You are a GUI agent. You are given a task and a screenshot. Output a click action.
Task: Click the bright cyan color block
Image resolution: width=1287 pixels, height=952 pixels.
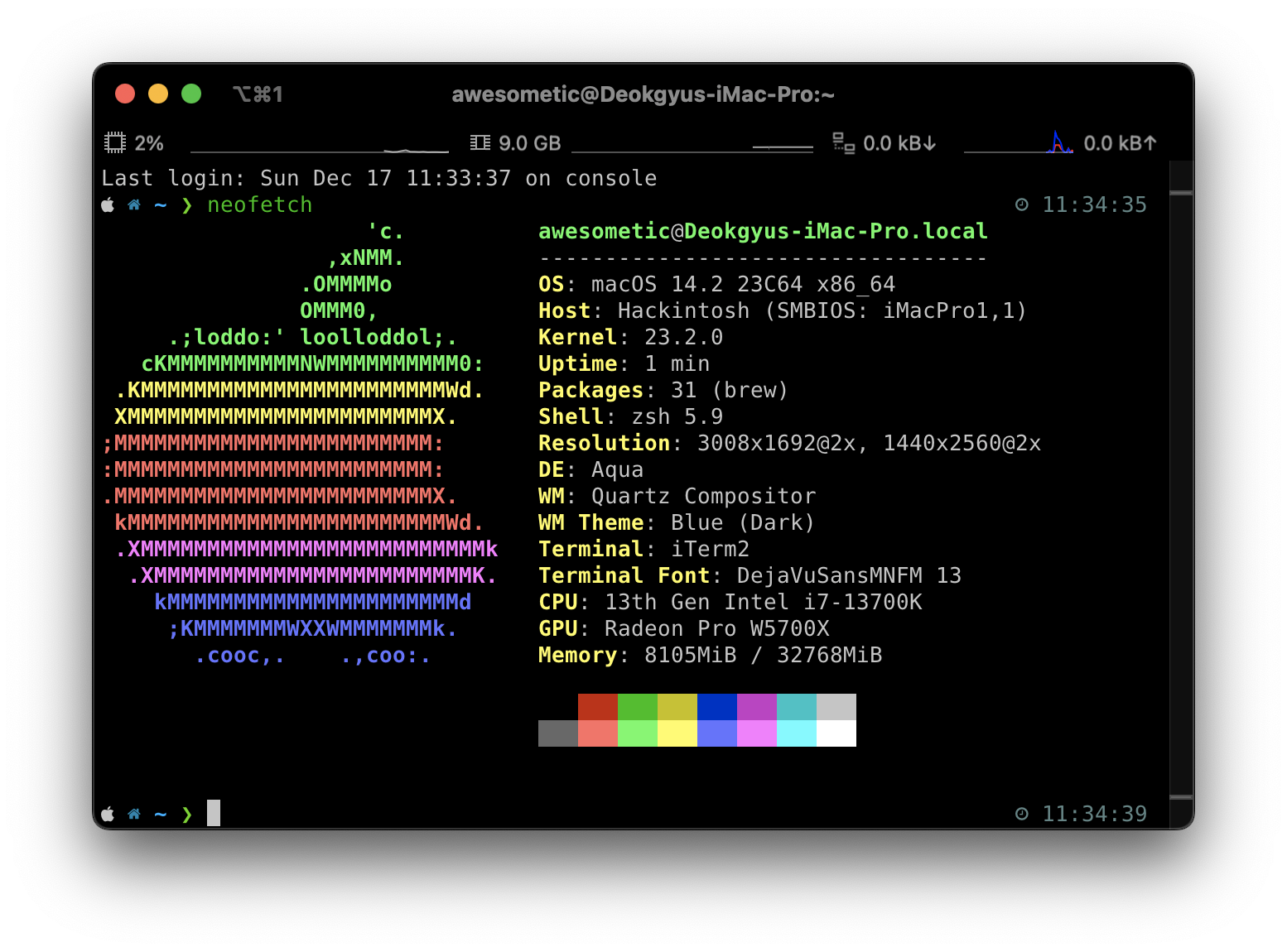click(797, 733)
